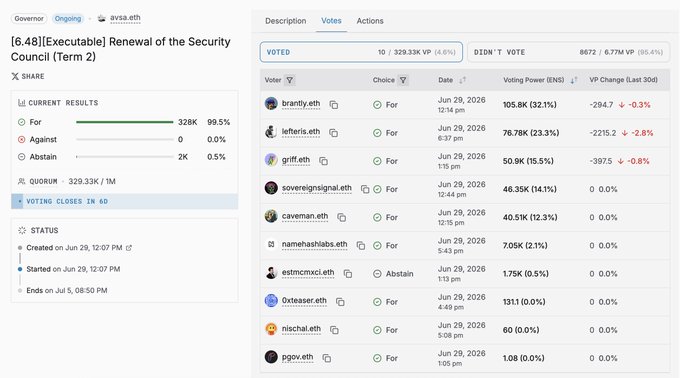Click sovereignsignal.eth avatar

(x=271, y=188)
